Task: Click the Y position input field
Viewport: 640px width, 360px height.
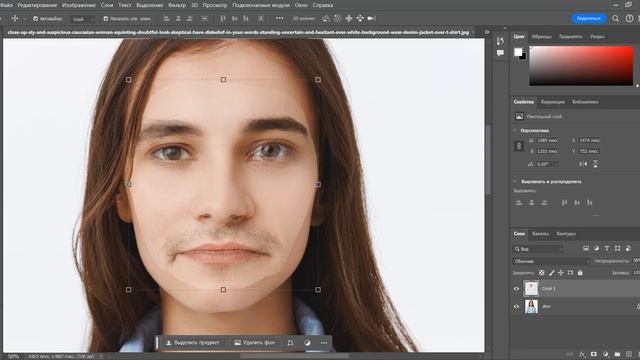Action: [590, 151]
